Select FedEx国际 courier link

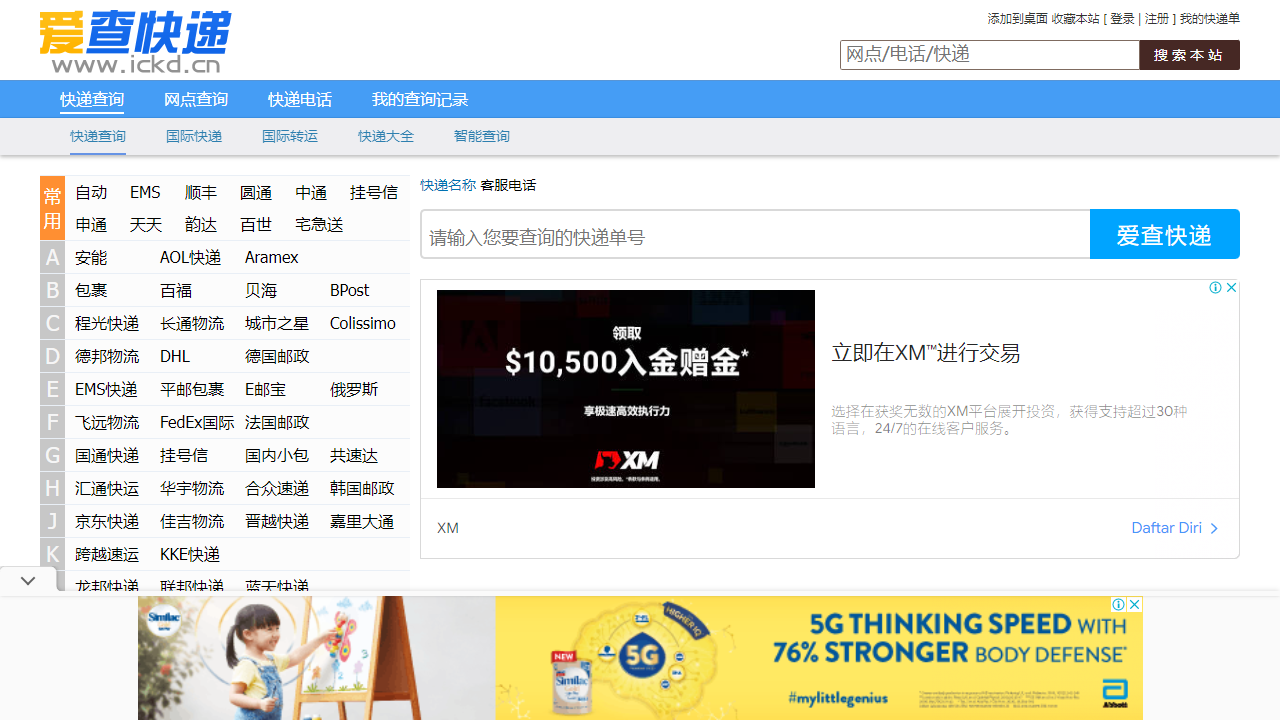click(197, 423)
